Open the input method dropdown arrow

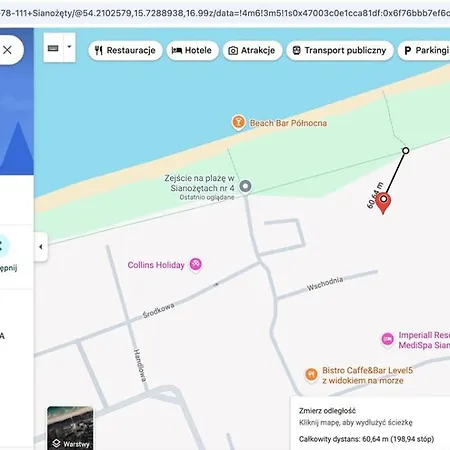click(x=69, y=47)
